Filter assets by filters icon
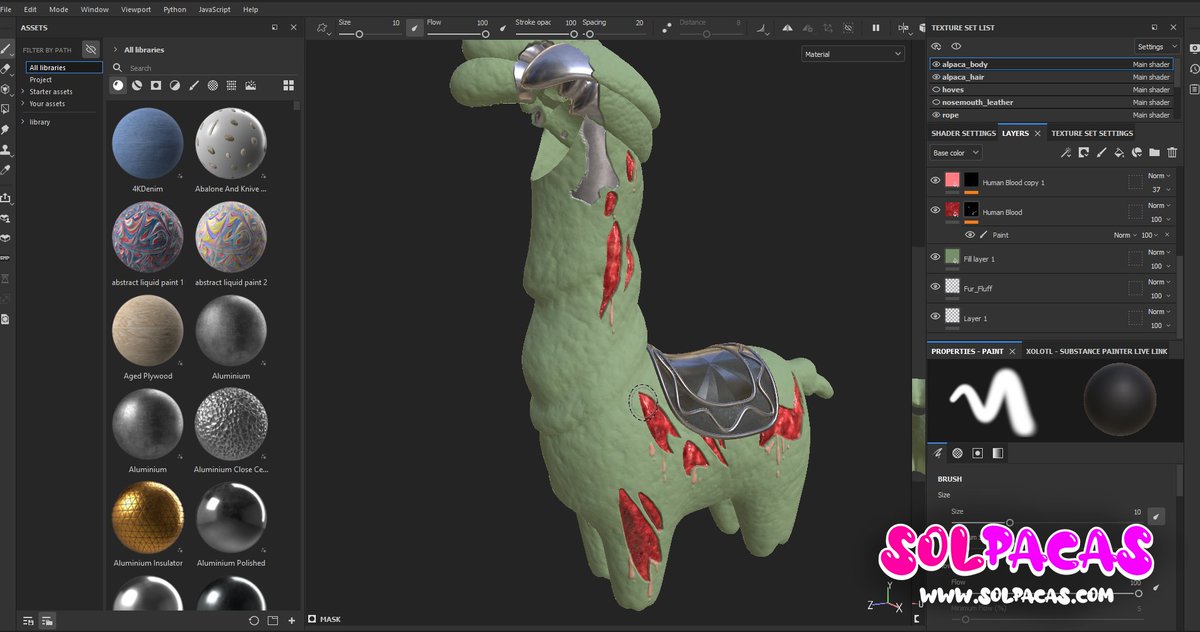Image resolution: width=1200 pixels, height=632 pixels. [x=175, y=86]
